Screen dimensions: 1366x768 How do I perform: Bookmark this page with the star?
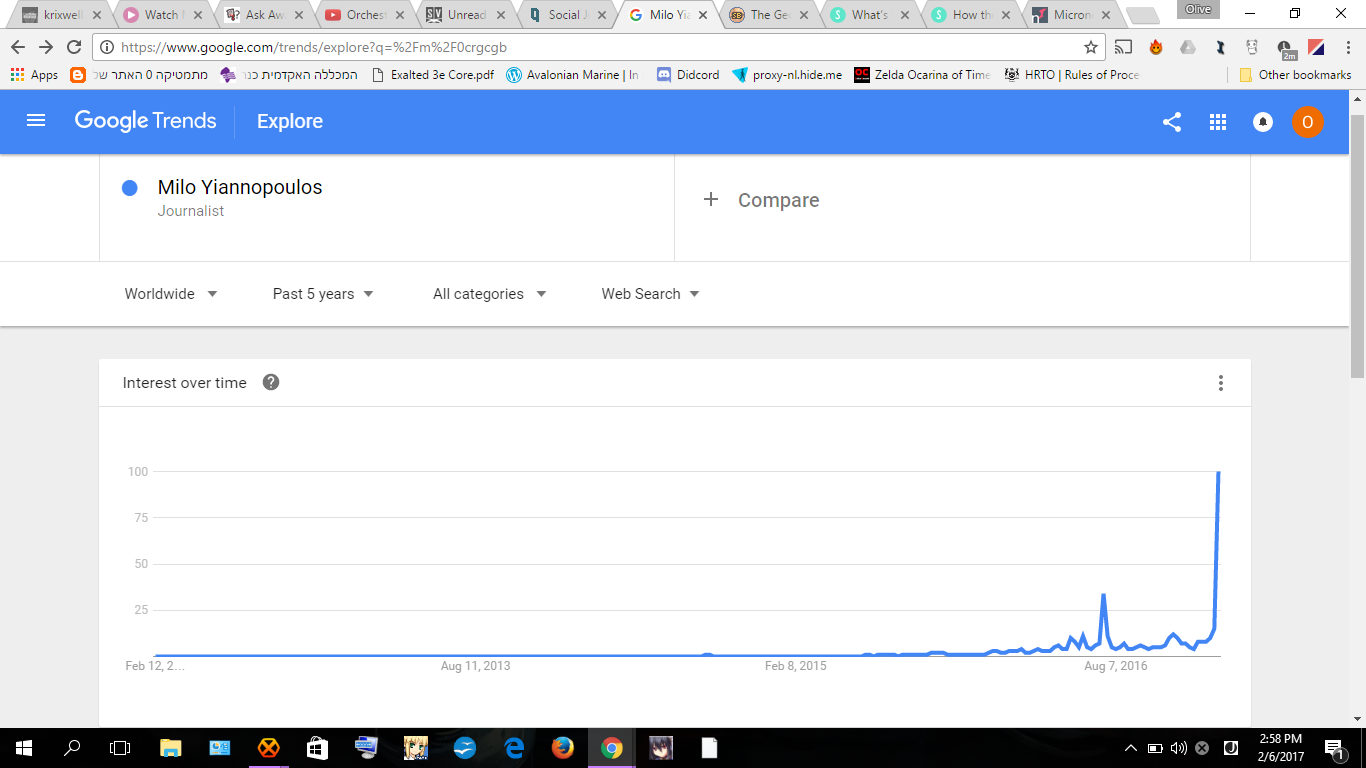(x=1091, y=47)
